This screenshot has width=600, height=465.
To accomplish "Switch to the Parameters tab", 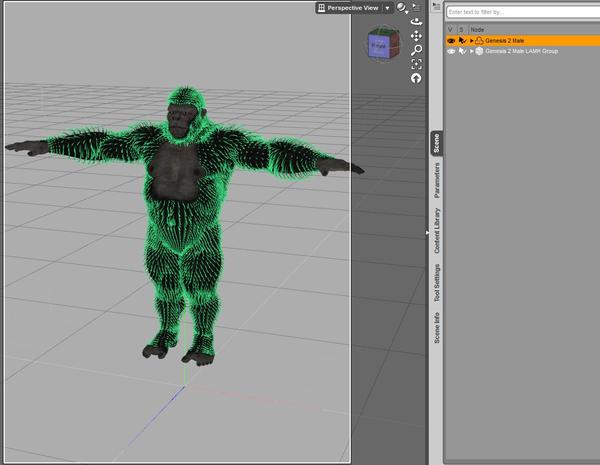I will pyautogui.click(x=437, y=180).
